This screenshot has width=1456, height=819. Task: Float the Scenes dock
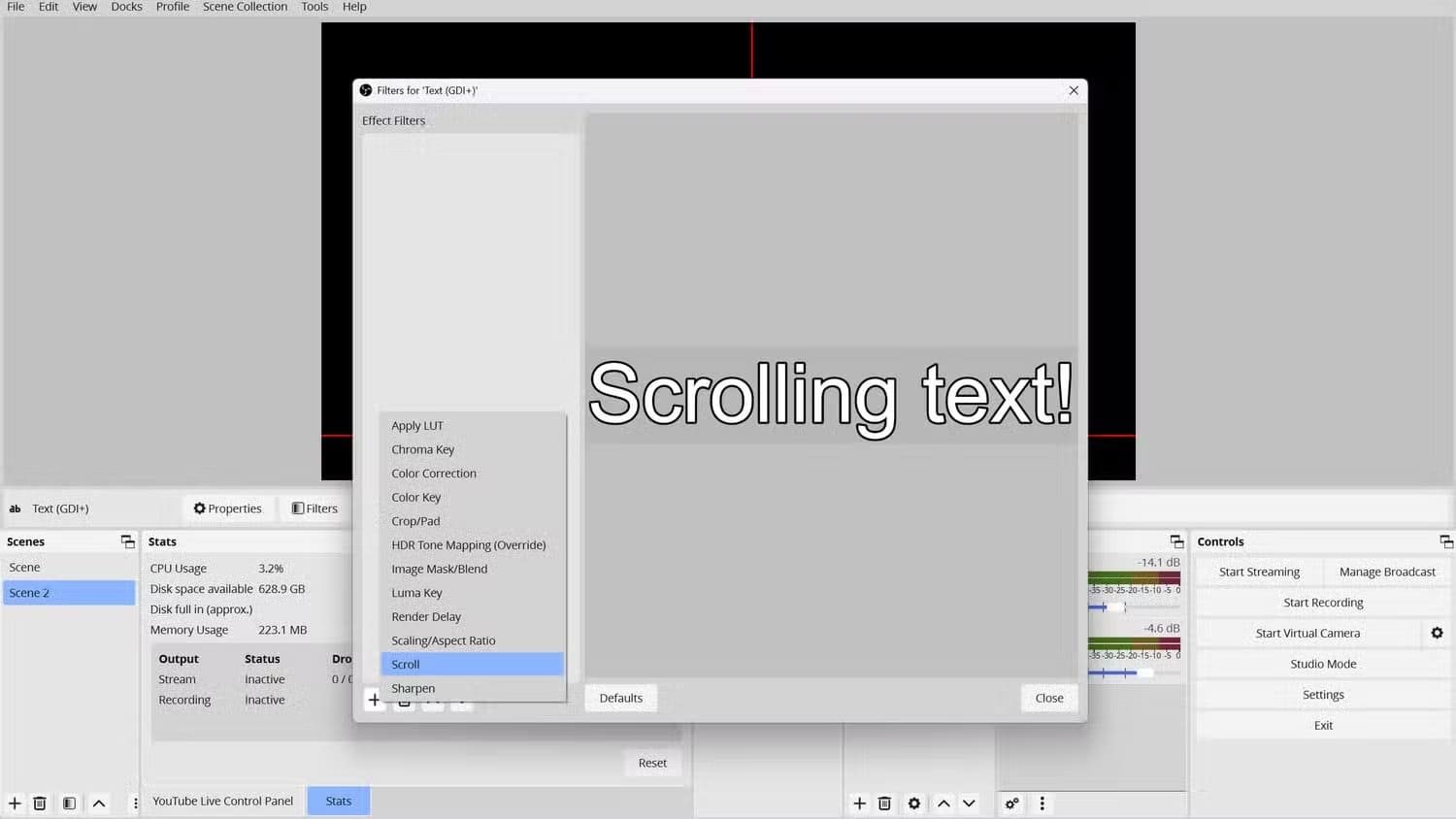point(127,541)
